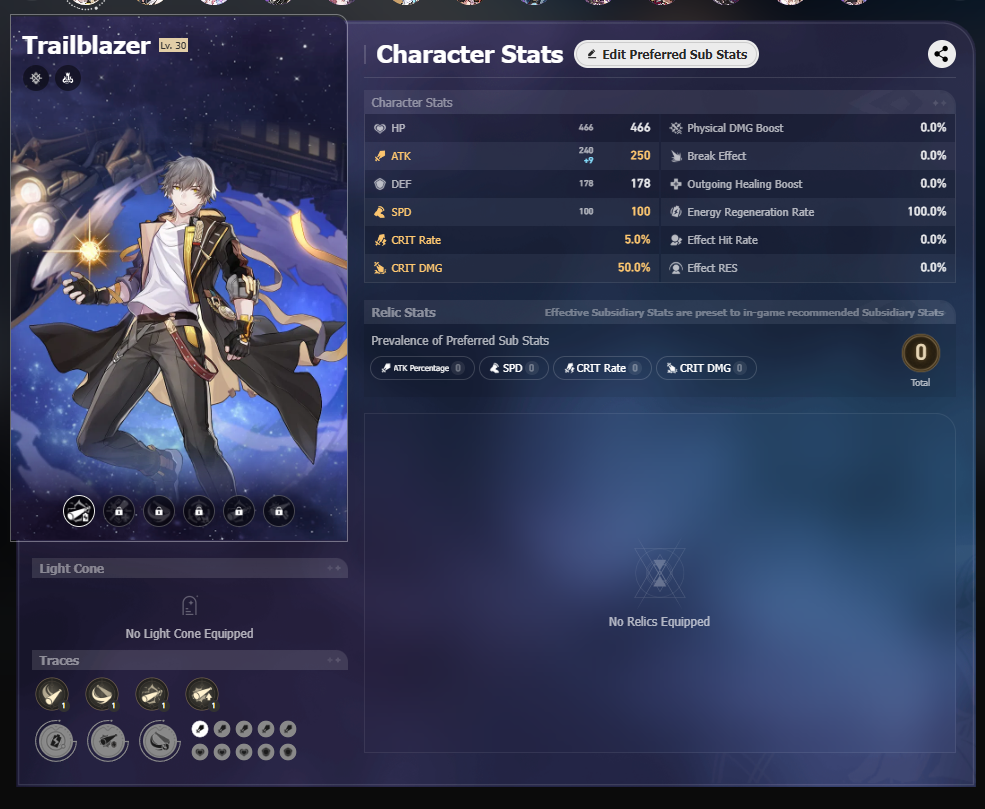Click the last shield-shaped DEF stat node
985x809 pixels.
288,752
